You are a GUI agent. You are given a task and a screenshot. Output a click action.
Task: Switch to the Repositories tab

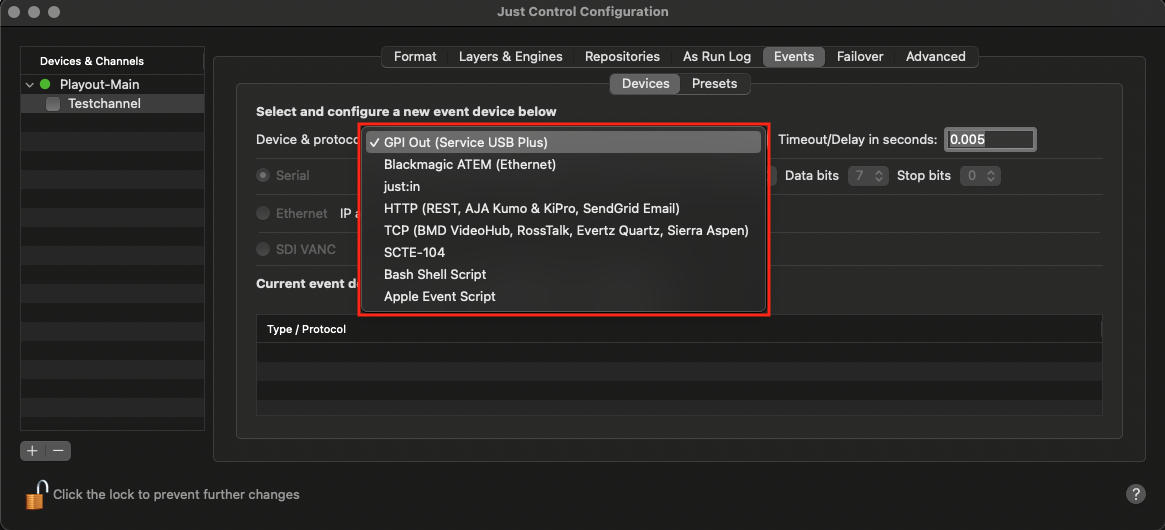[x=622, y=56]
